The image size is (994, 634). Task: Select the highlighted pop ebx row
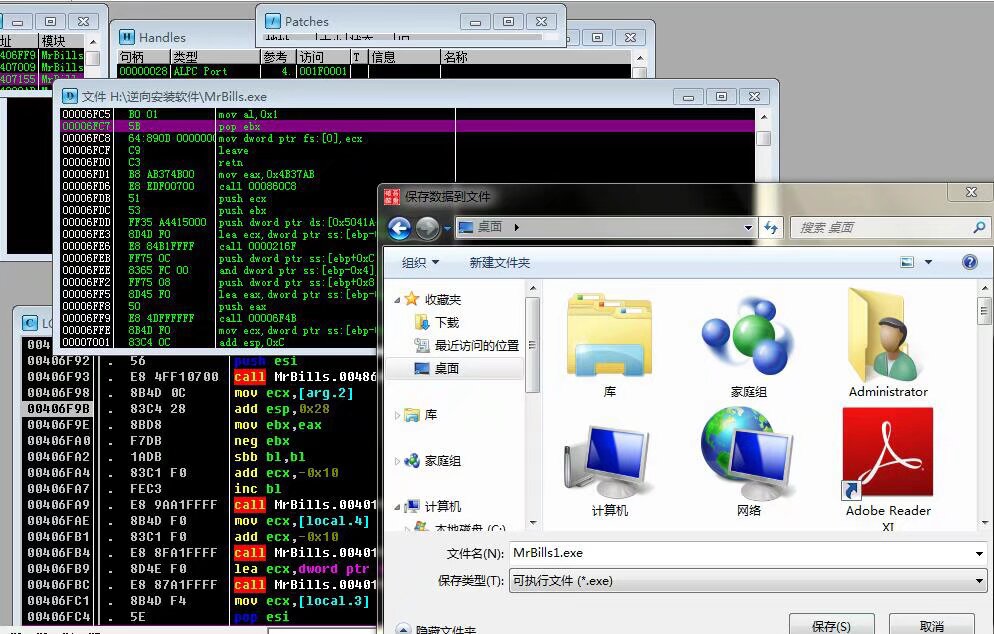408,126
